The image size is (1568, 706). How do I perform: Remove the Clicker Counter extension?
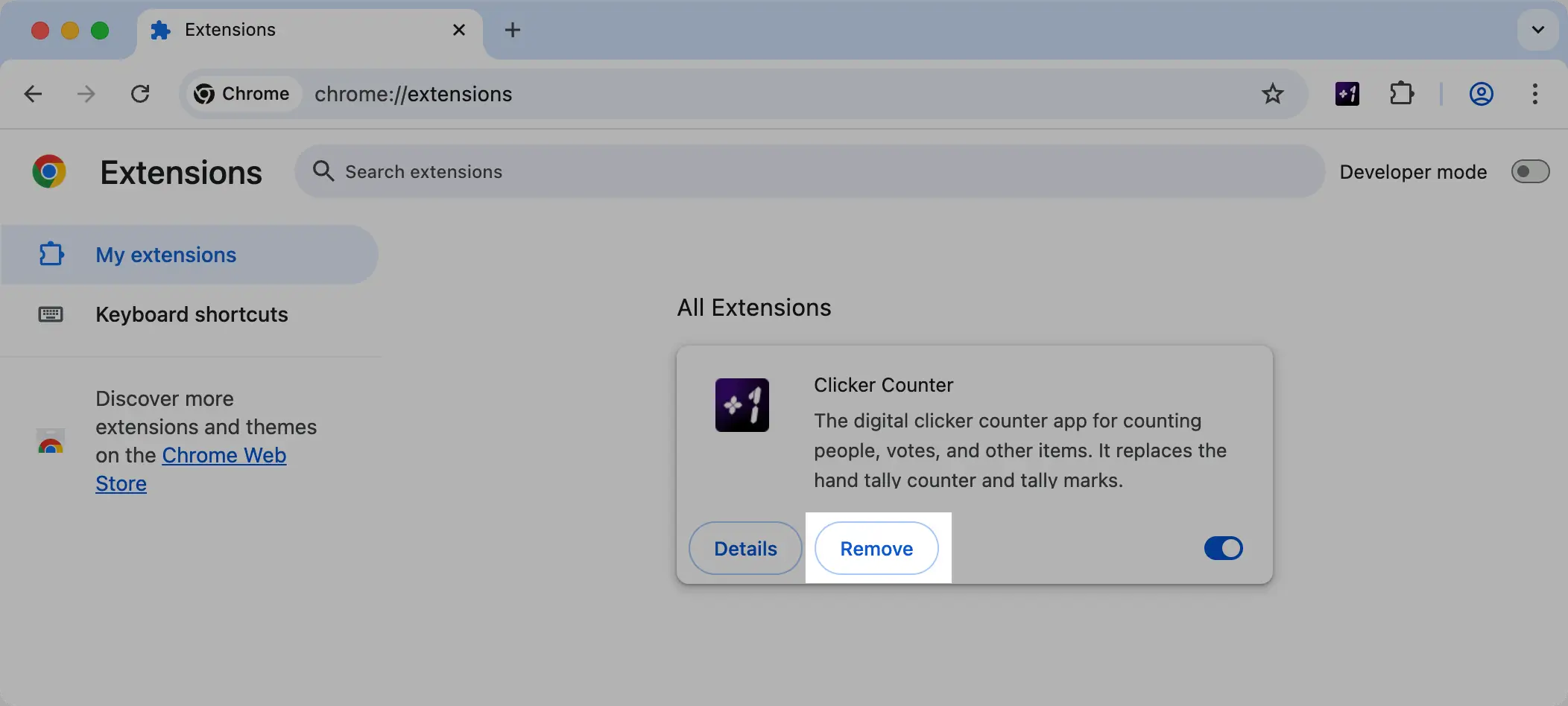pyautogui.click(x=876, y=548)
